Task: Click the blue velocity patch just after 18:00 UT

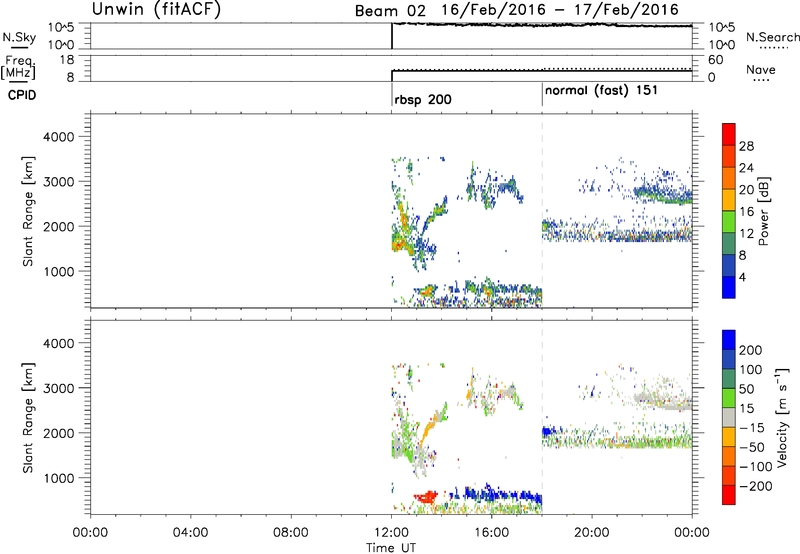Action: point(548,432)
